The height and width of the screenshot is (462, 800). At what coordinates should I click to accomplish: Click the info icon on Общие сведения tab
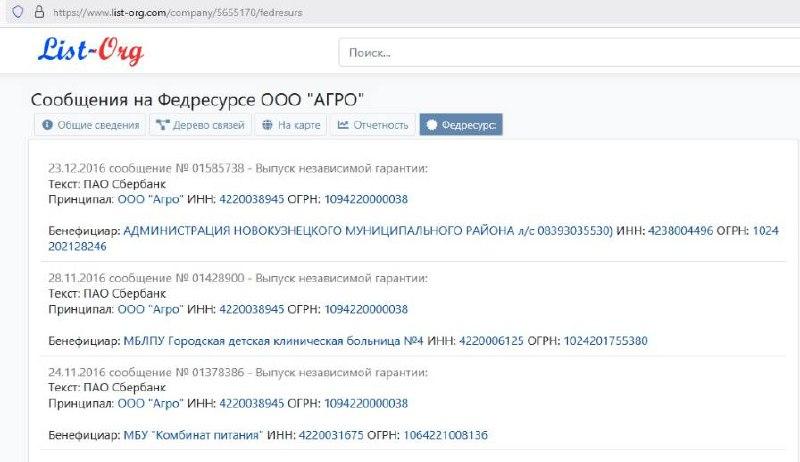click(47, 125)
